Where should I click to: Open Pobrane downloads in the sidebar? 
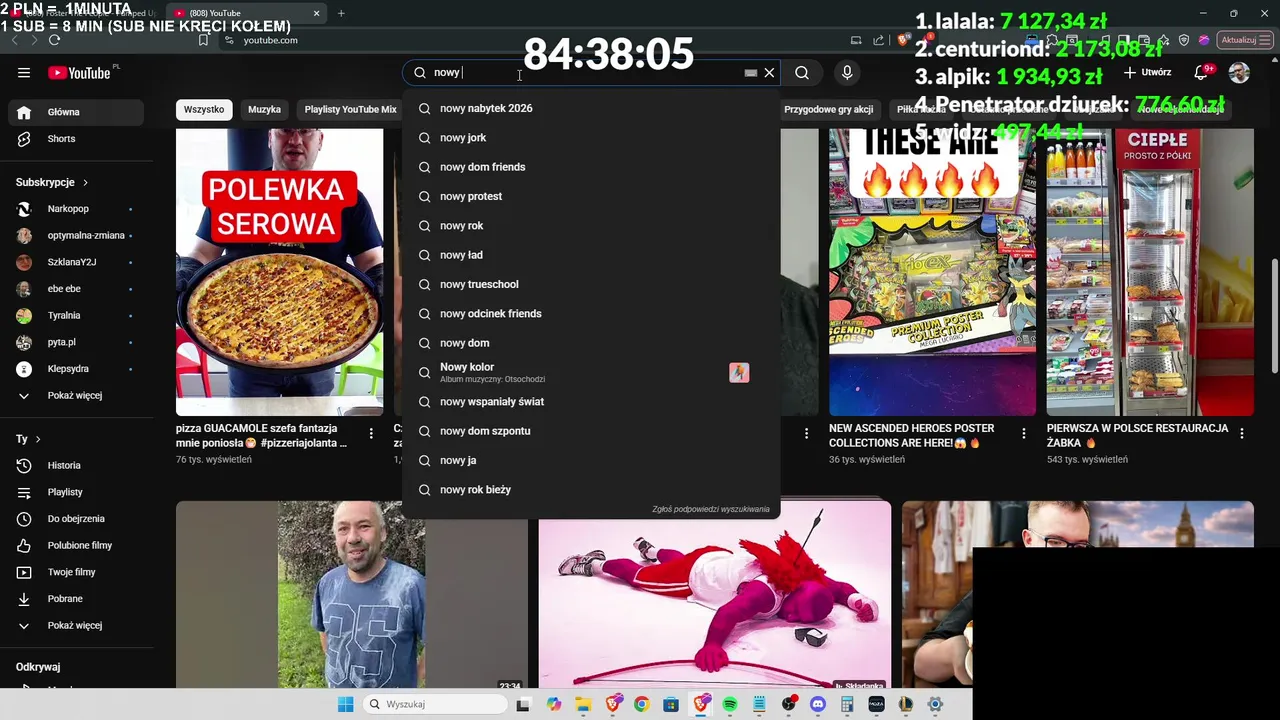[76, 598]
